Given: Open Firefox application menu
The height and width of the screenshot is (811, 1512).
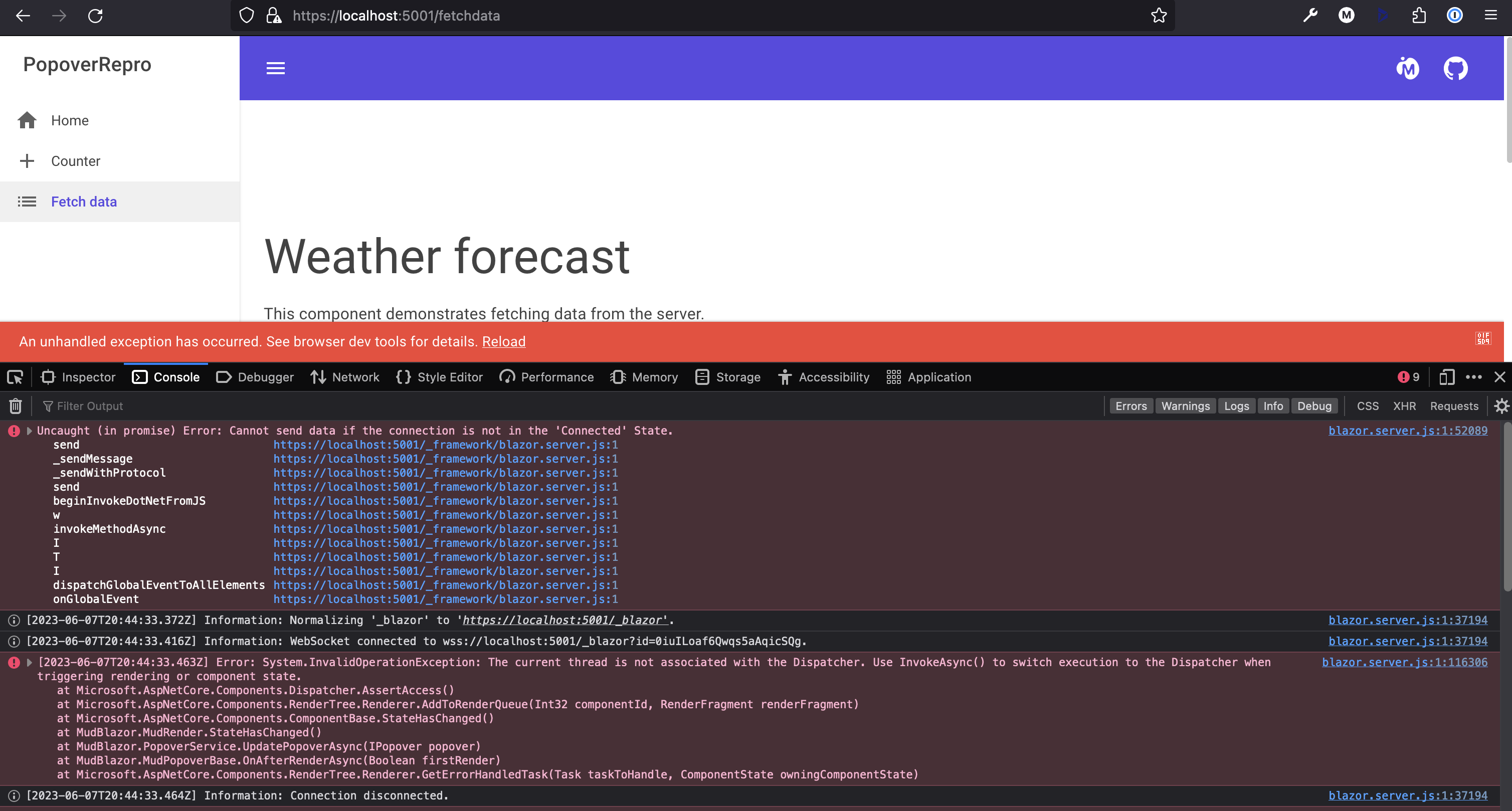Looking at the screenshot, I should click(1490, 15).
